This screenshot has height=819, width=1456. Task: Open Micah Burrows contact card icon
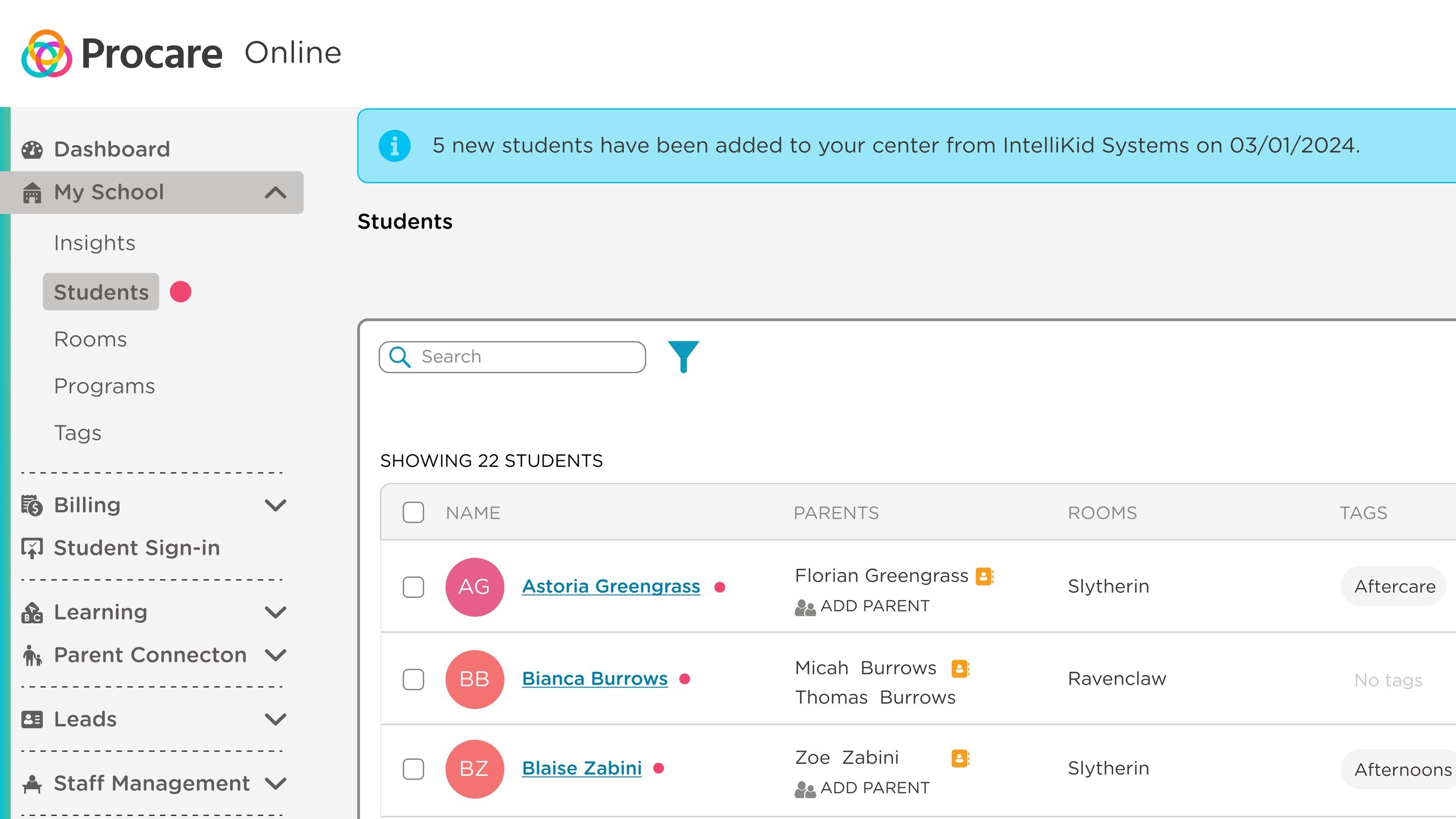click(x=960, y=668)
